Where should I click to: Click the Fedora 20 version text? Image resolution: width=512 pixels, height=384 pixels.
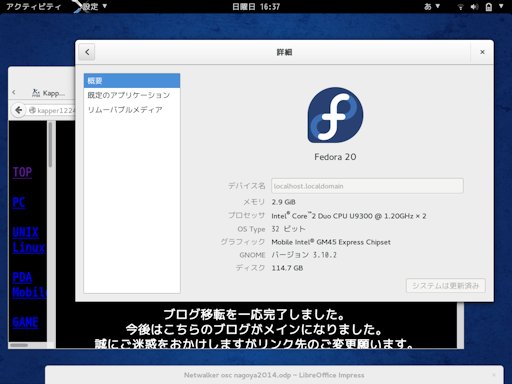tap(335, 157)
